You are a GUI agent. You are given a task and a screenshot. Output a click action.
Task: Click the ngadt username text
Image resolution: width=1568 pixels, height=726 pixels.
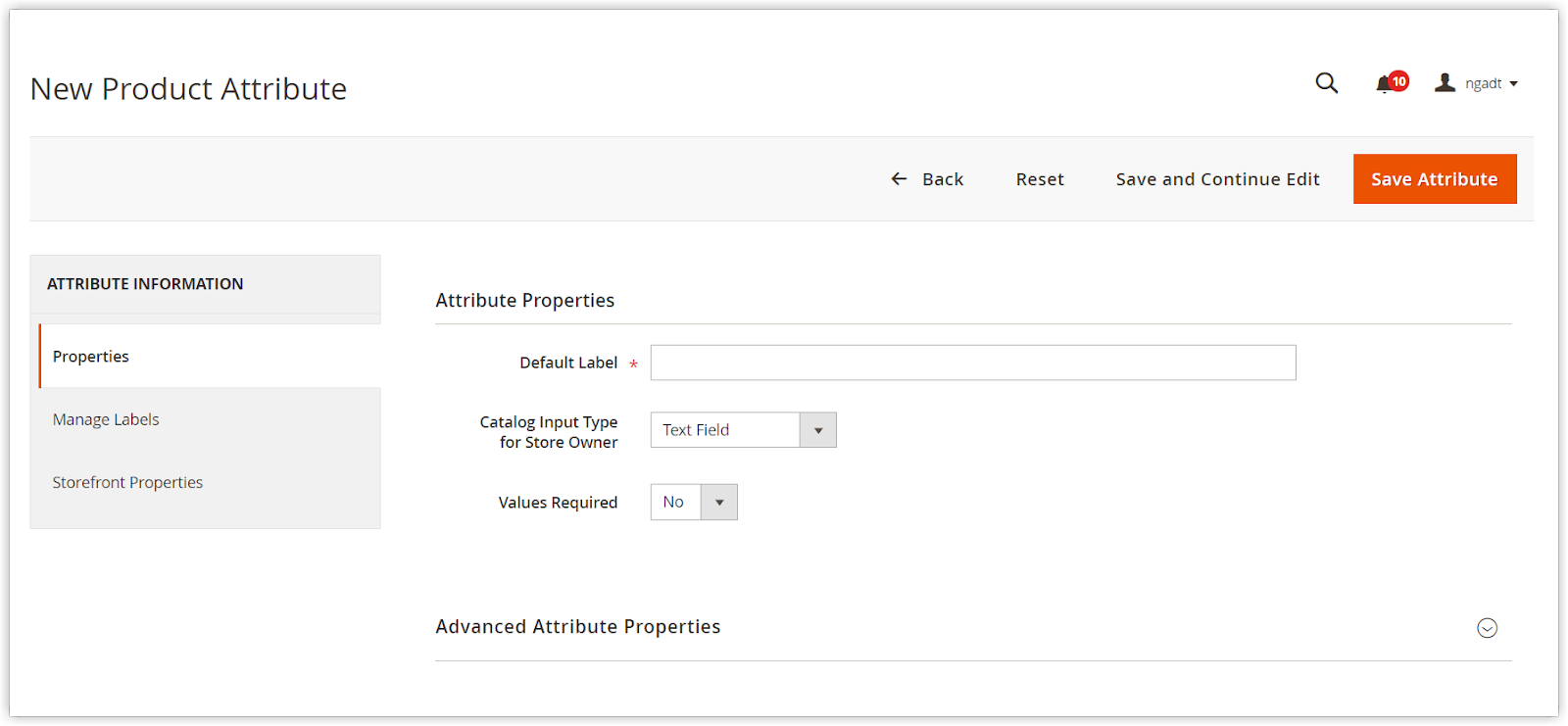1483,84
